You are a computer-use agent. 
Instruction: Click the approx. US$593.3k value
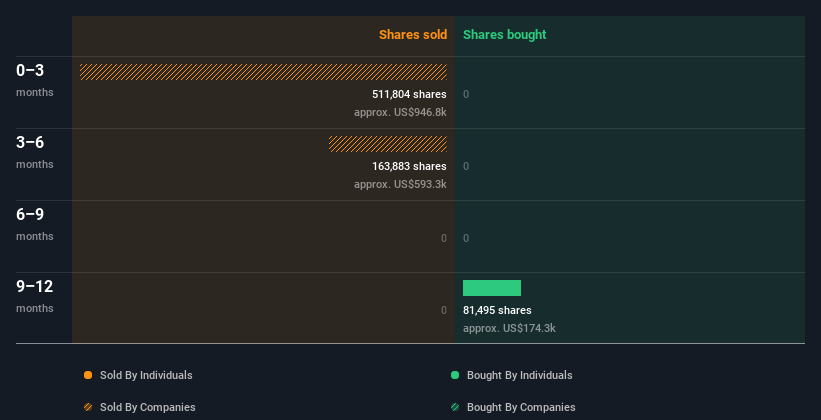(400, 184)
